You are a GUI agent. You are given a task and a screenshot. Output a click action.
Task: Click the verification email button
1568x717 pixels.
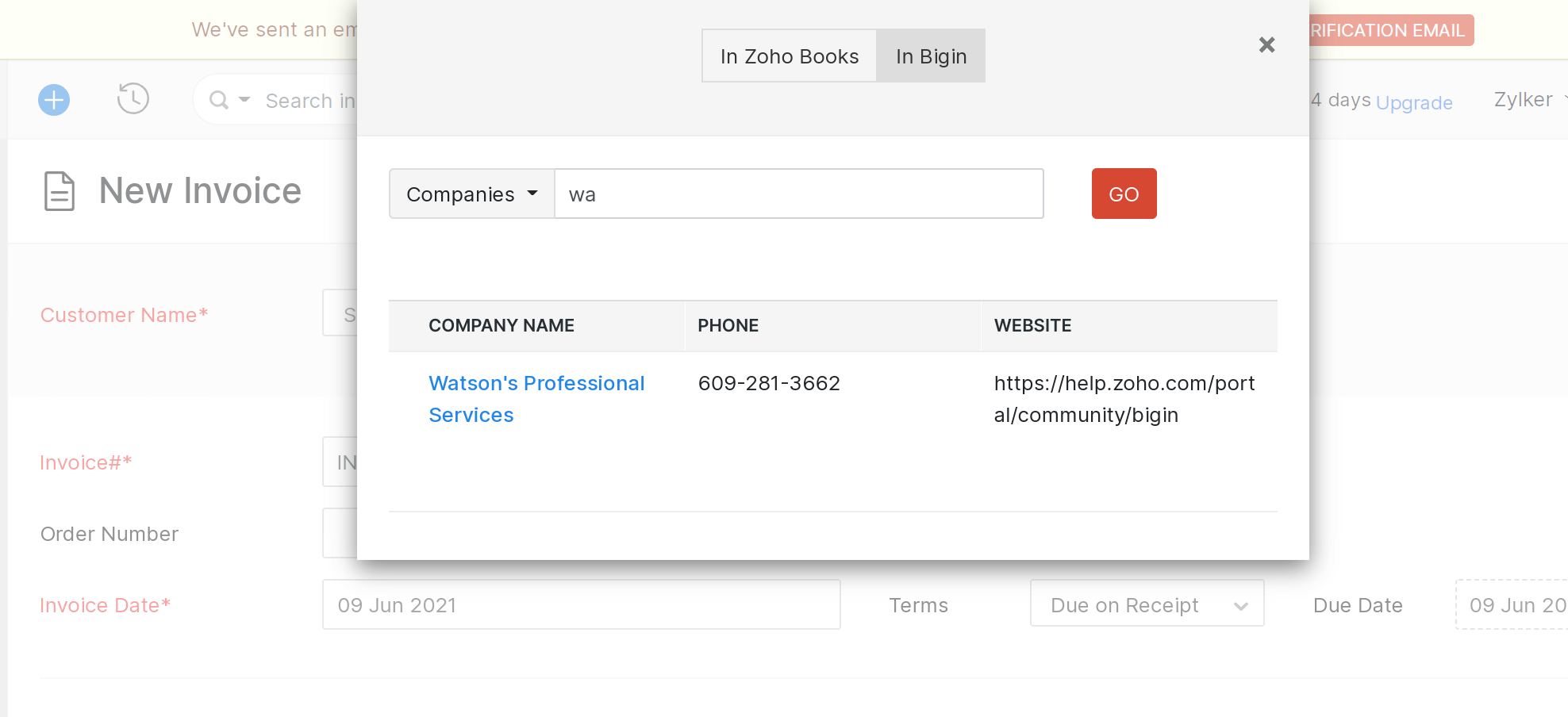click(1390, 31)
